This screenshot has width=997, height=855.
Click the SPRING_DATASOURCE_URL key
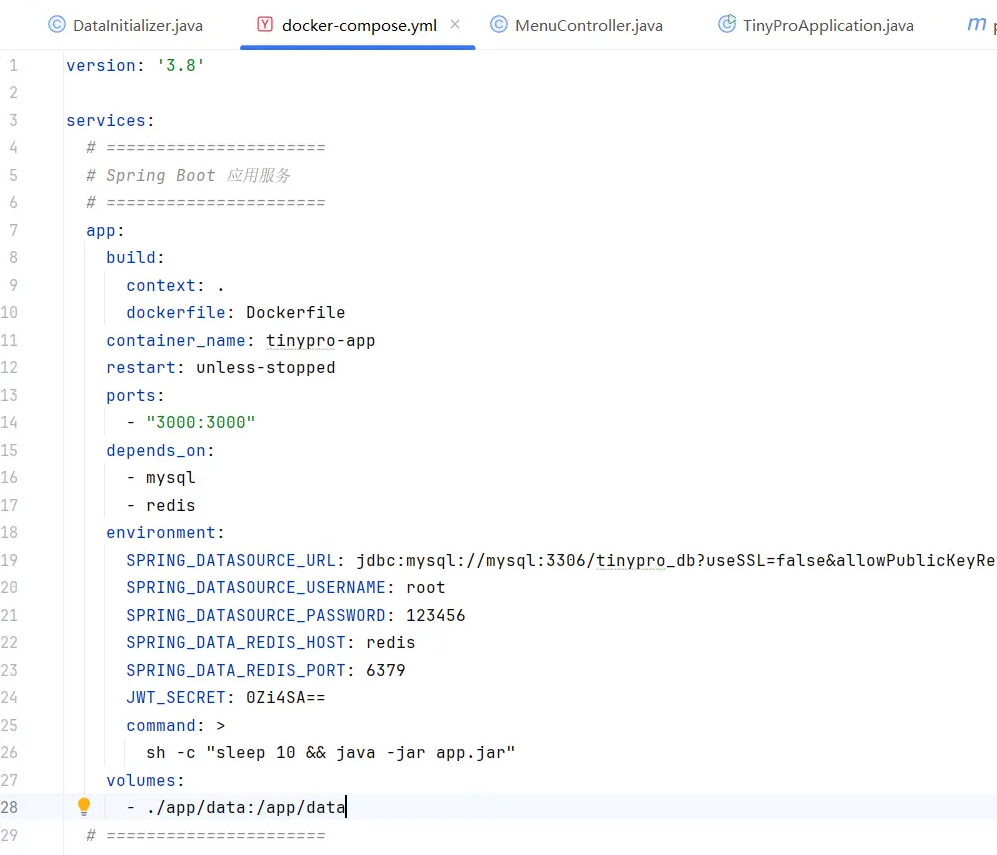click(x=230, y=560)
